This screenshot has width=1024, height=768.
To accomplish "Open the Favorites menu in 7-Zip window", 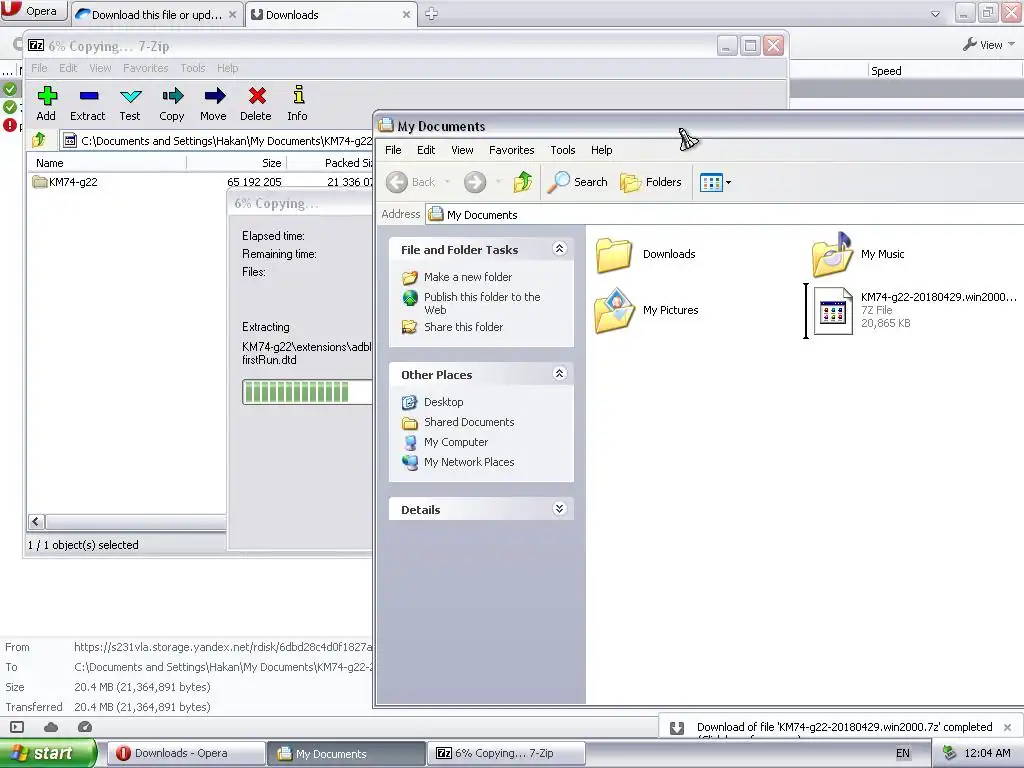I will click(x=146, y=68).
